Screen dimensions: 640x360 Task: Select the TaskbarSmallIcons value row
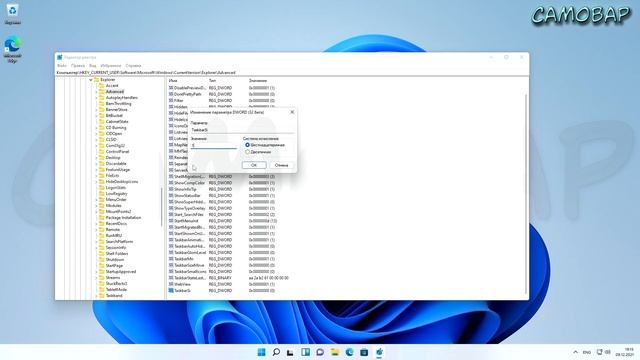pos(222,271)
